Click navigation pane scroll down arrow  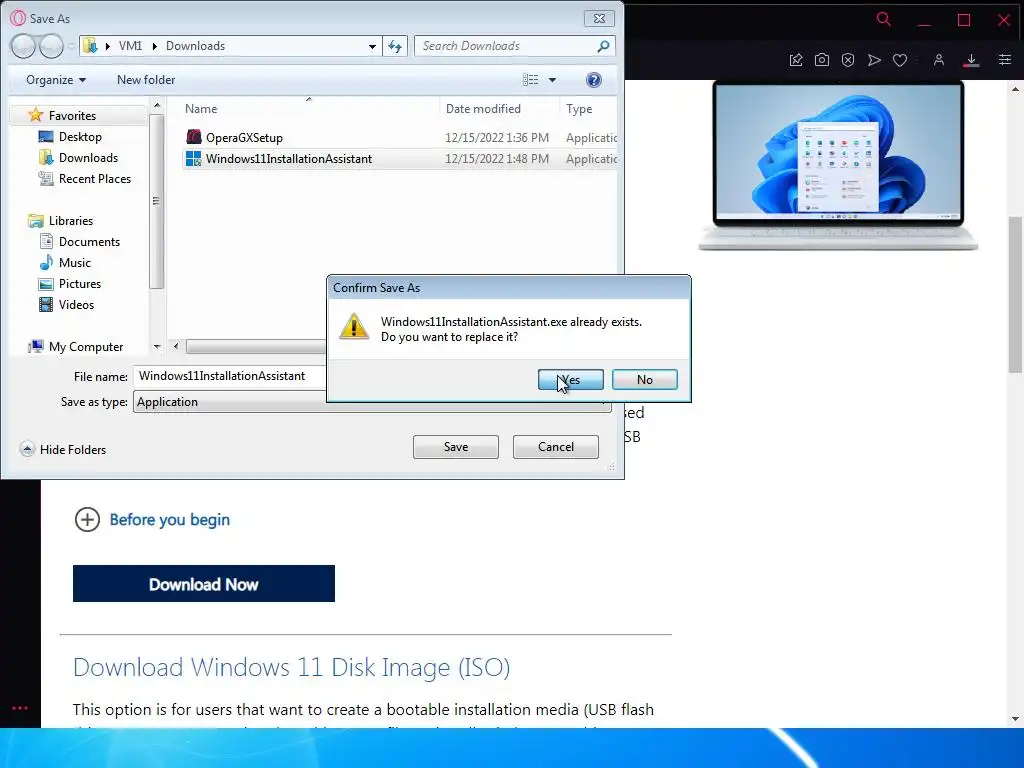(x=157, y=347)
